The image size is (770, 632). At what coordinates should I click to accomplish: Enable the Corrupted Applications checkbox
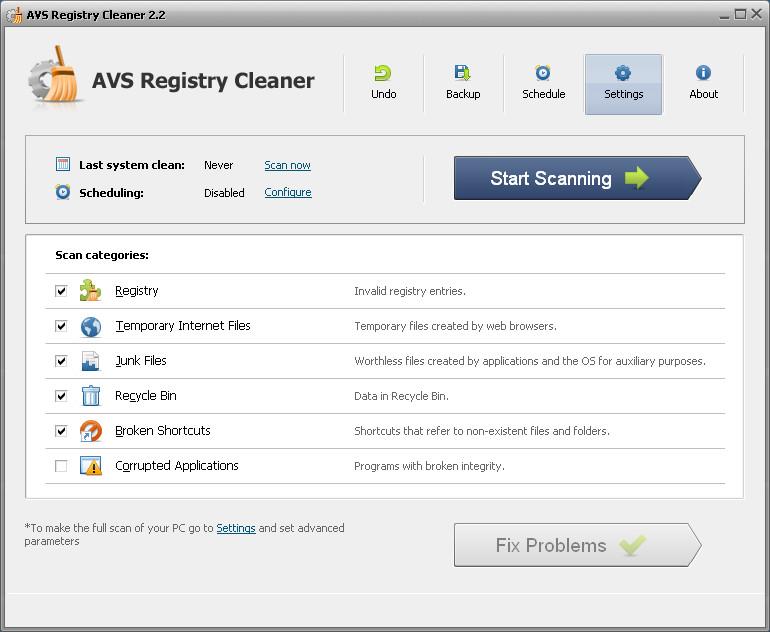coord(61,466)
